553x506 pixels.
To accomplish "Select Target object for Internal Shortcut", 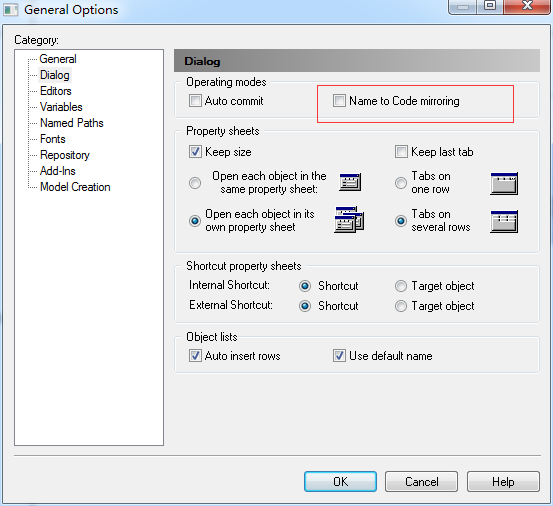I will pyautogui.click(x=401, y=286).
